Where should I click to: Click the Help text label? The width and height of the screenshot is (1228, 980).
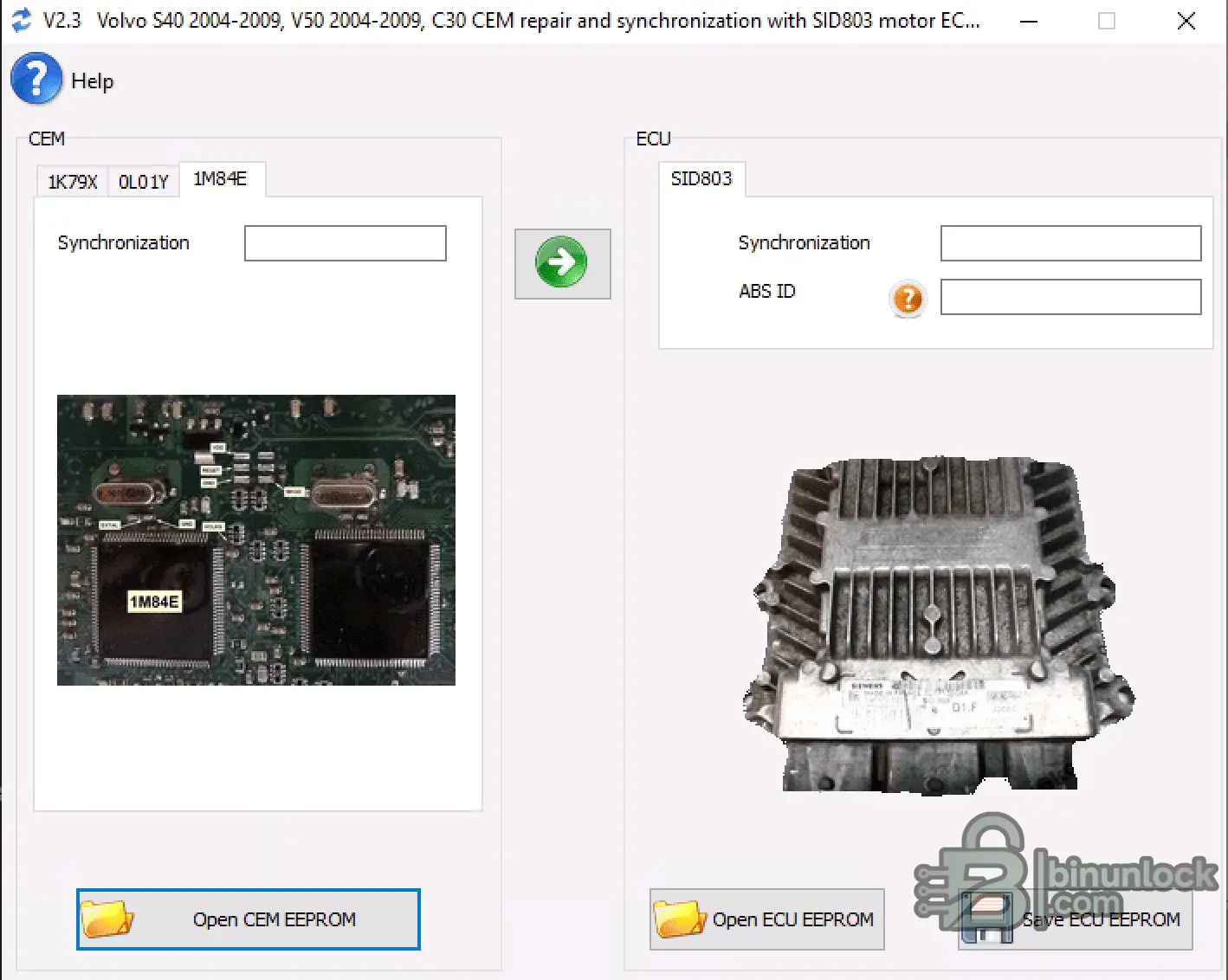(x=93, y=81)
